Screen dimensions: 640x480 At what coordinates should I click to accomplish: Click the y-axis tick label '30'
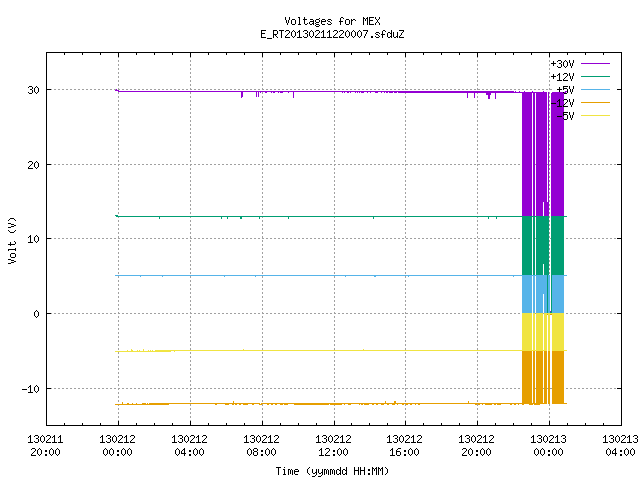pos(33,90)
